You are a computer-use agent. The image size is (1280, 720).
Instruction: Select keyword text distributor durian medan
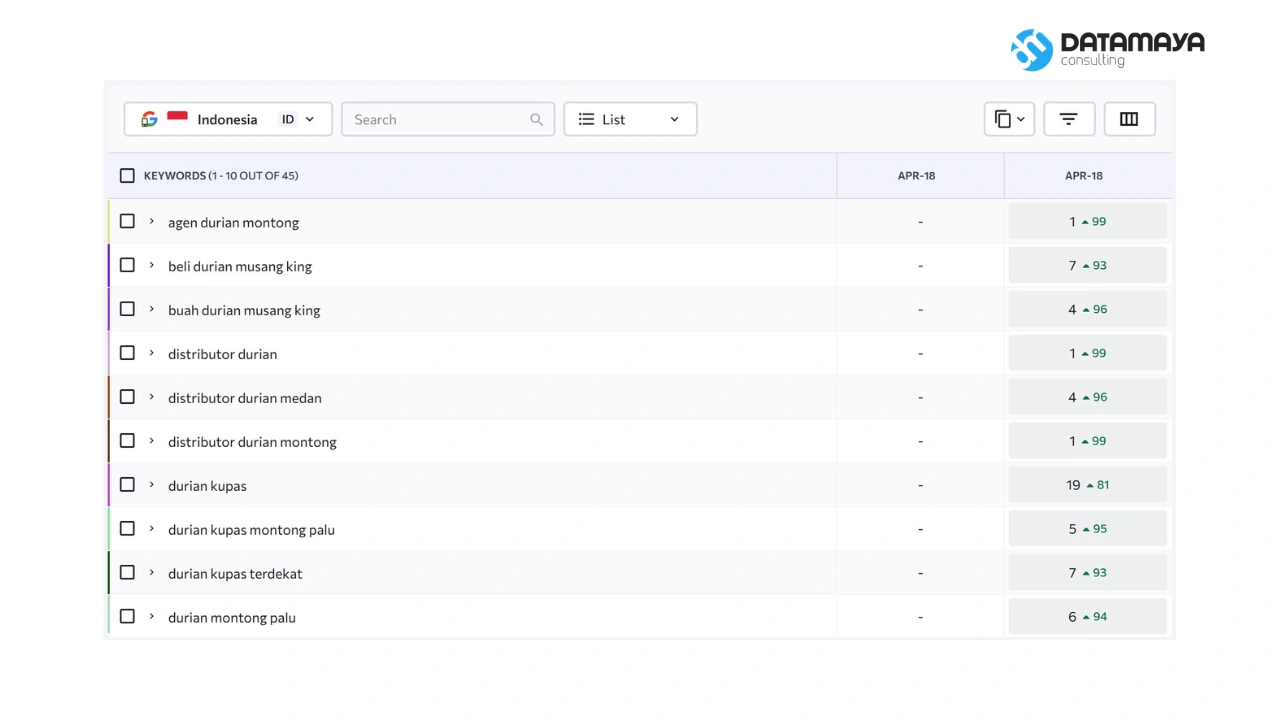(x=245, y=398)
